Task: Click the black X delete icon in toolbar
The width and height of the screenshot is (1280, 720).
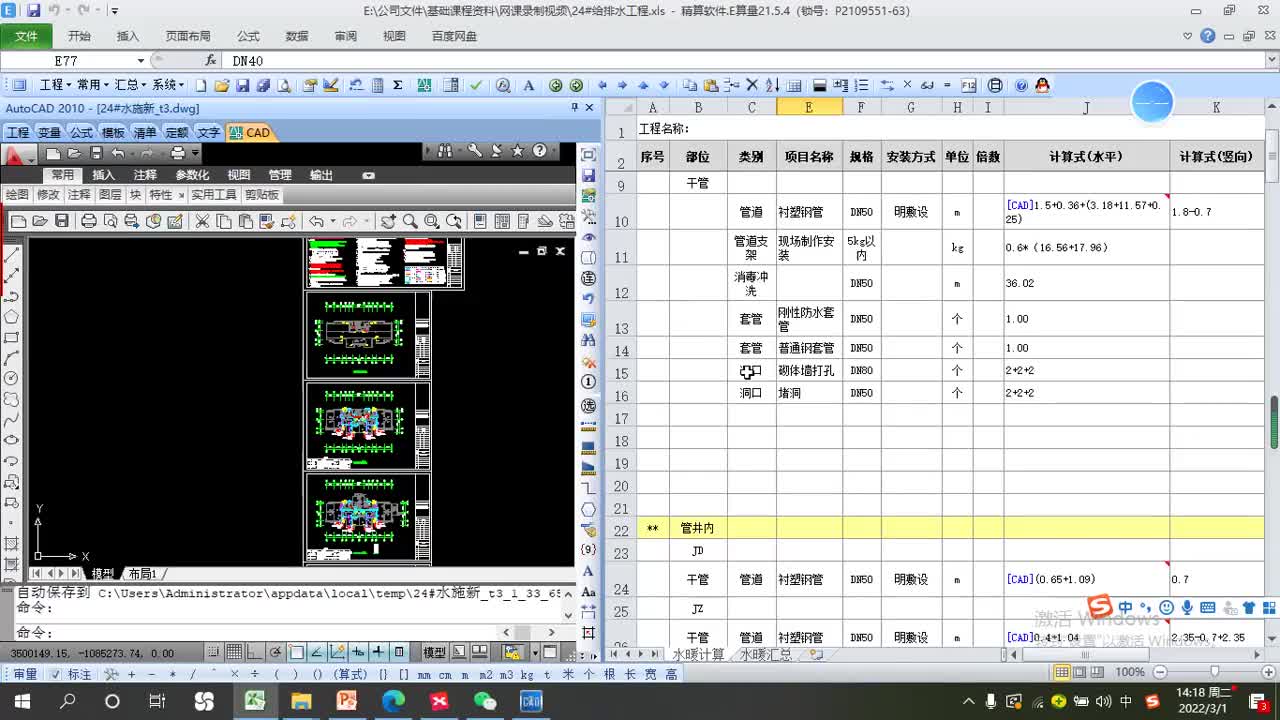Action: pyautogui.click(x=751, y=86)
